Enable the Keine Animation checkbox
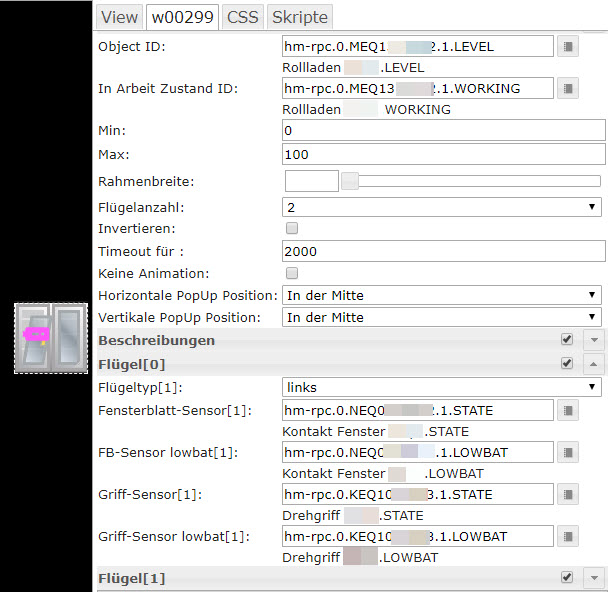This screenshot has height=592, width=608. click(292, 273)
